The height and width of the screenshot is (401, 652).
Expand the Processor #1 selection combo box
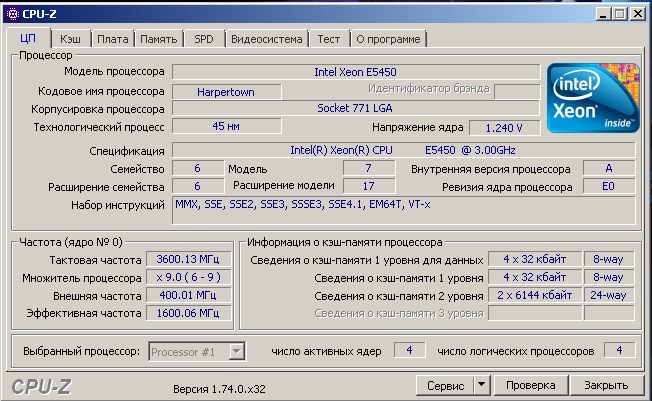pos(237,351)
